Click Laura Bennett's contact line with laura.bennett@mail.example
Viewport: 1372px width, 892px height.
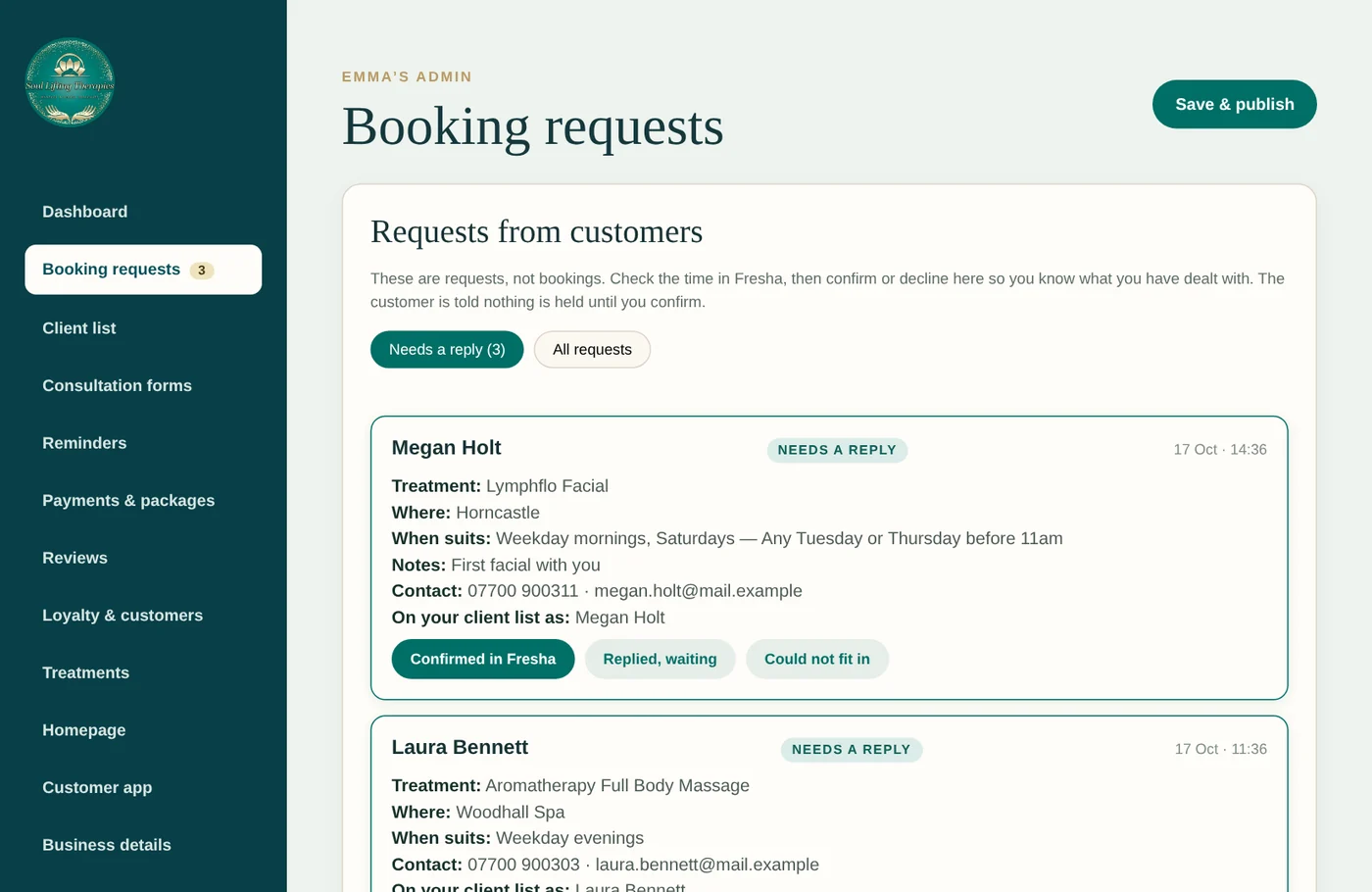[606, 865]
